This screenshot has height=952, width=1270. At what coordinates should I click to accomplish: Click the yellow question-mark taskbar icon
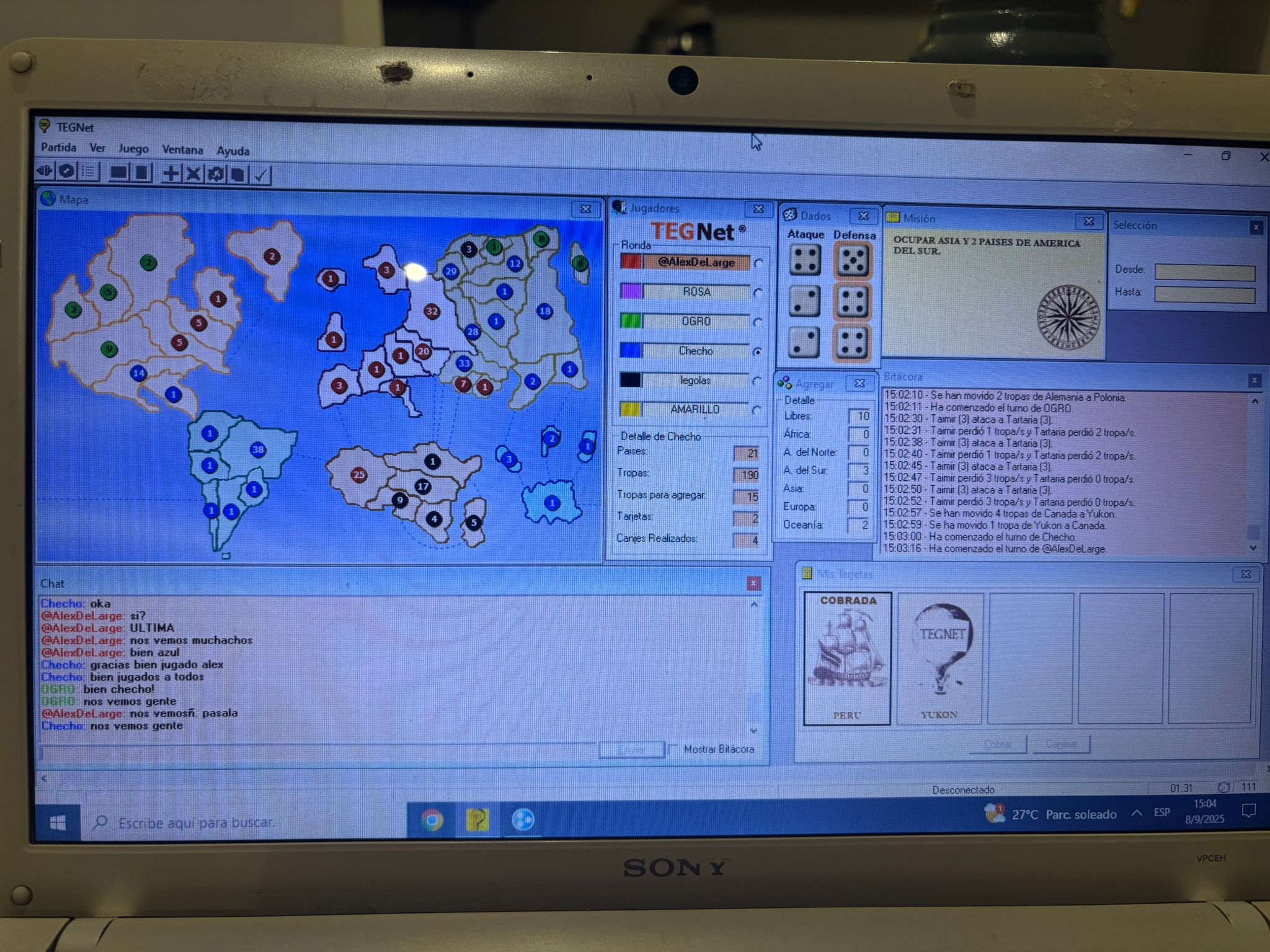pos(477,820)
